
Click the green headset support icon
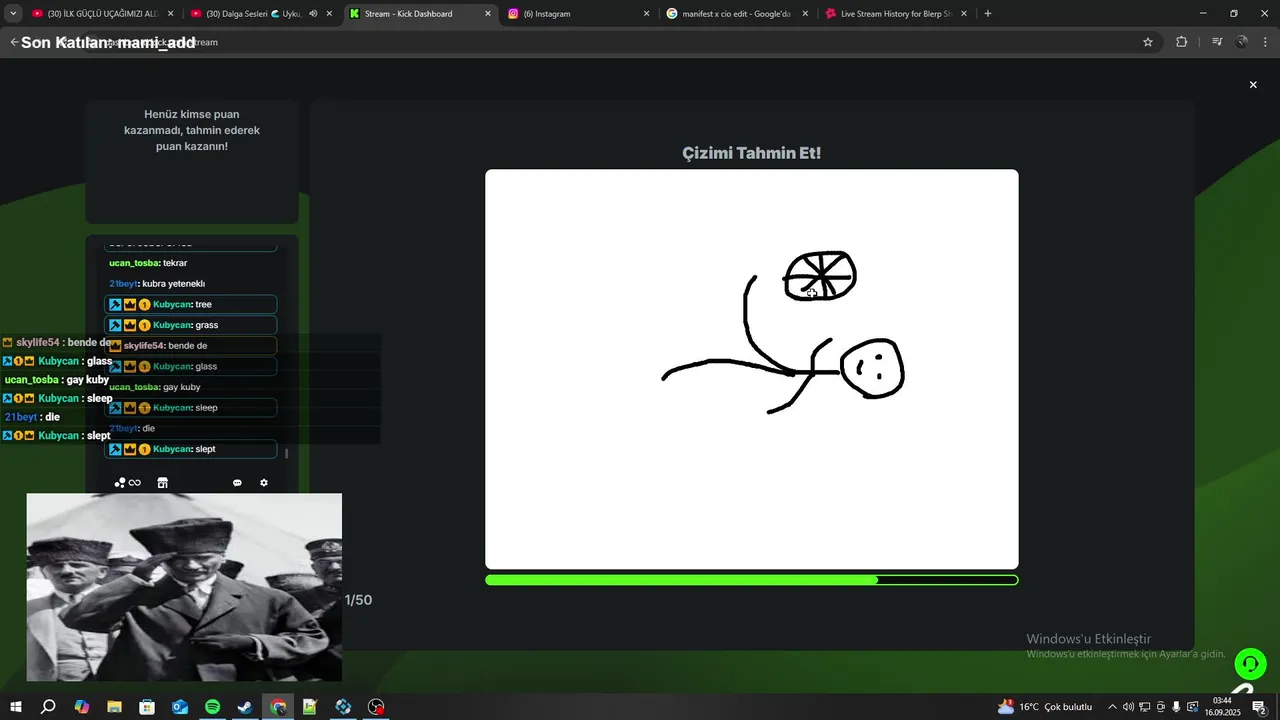(1250, 664)
